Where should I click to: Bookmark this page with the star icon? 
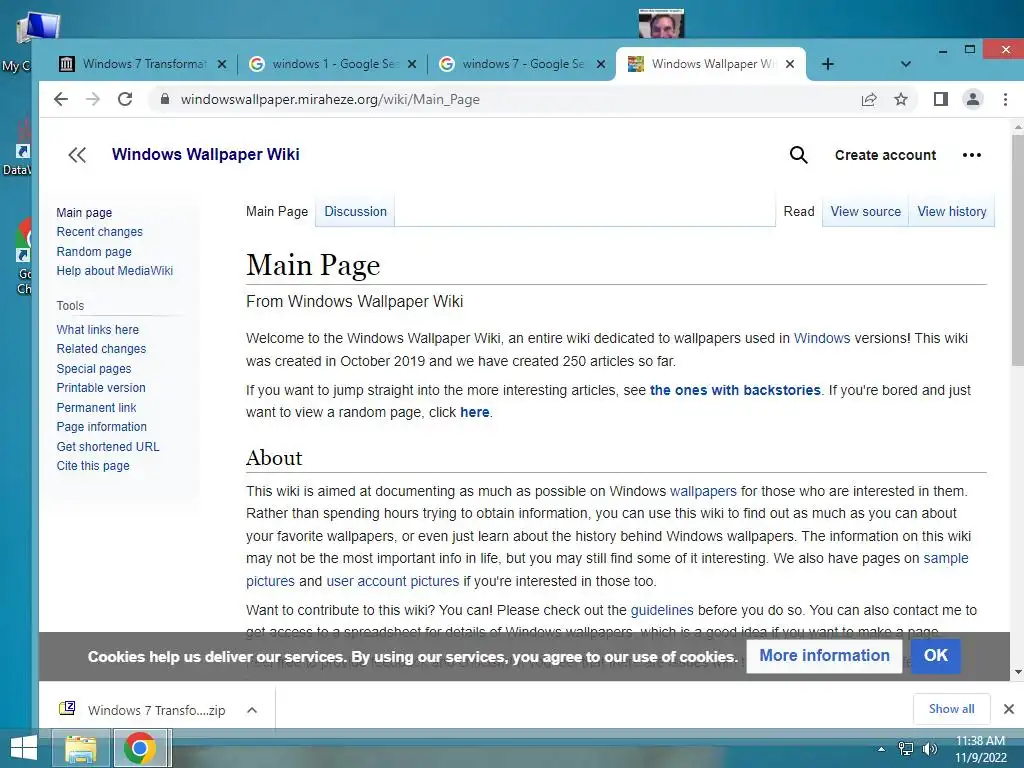click(901, 99)
